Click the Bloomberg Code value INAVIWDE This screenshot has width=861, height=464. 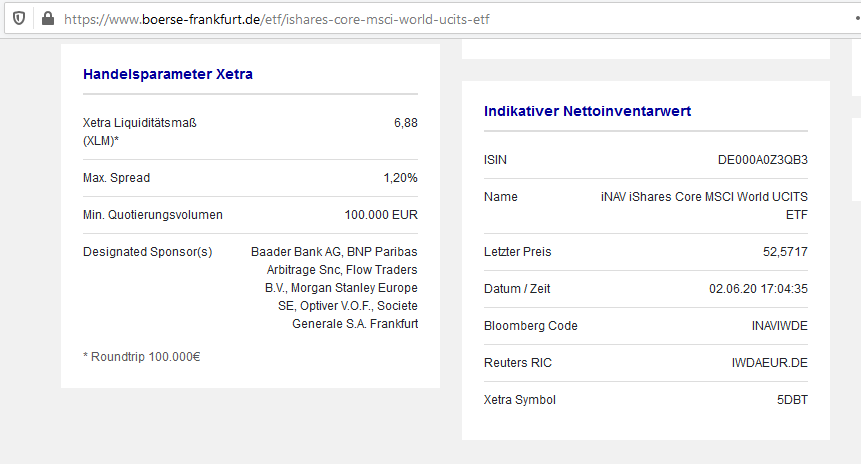[779, 326]
